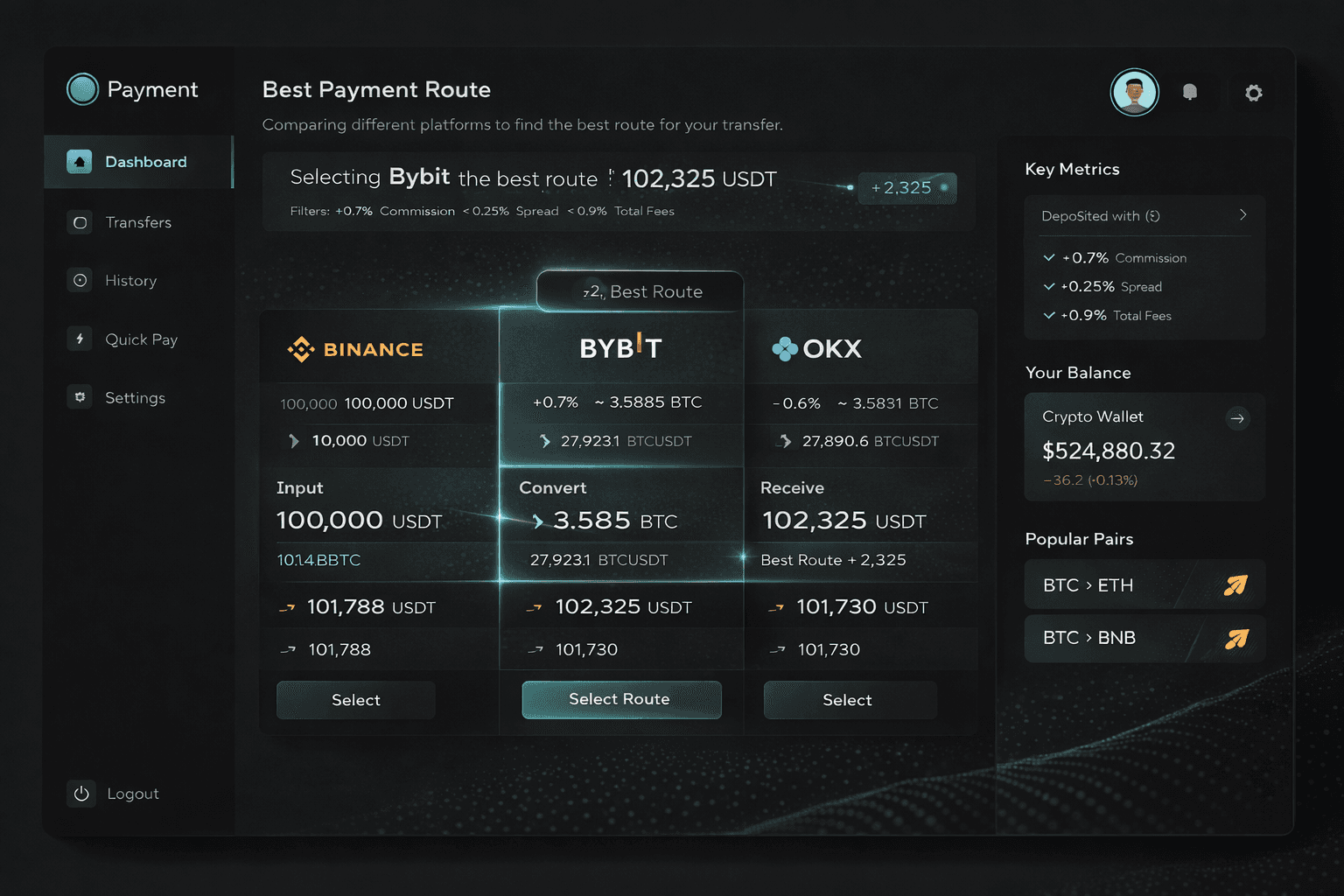Image resolution: width=1344 pixels, height=896 pixels.
Task: Click the 10.14.BBTC link text
Action: click(318, 560)
